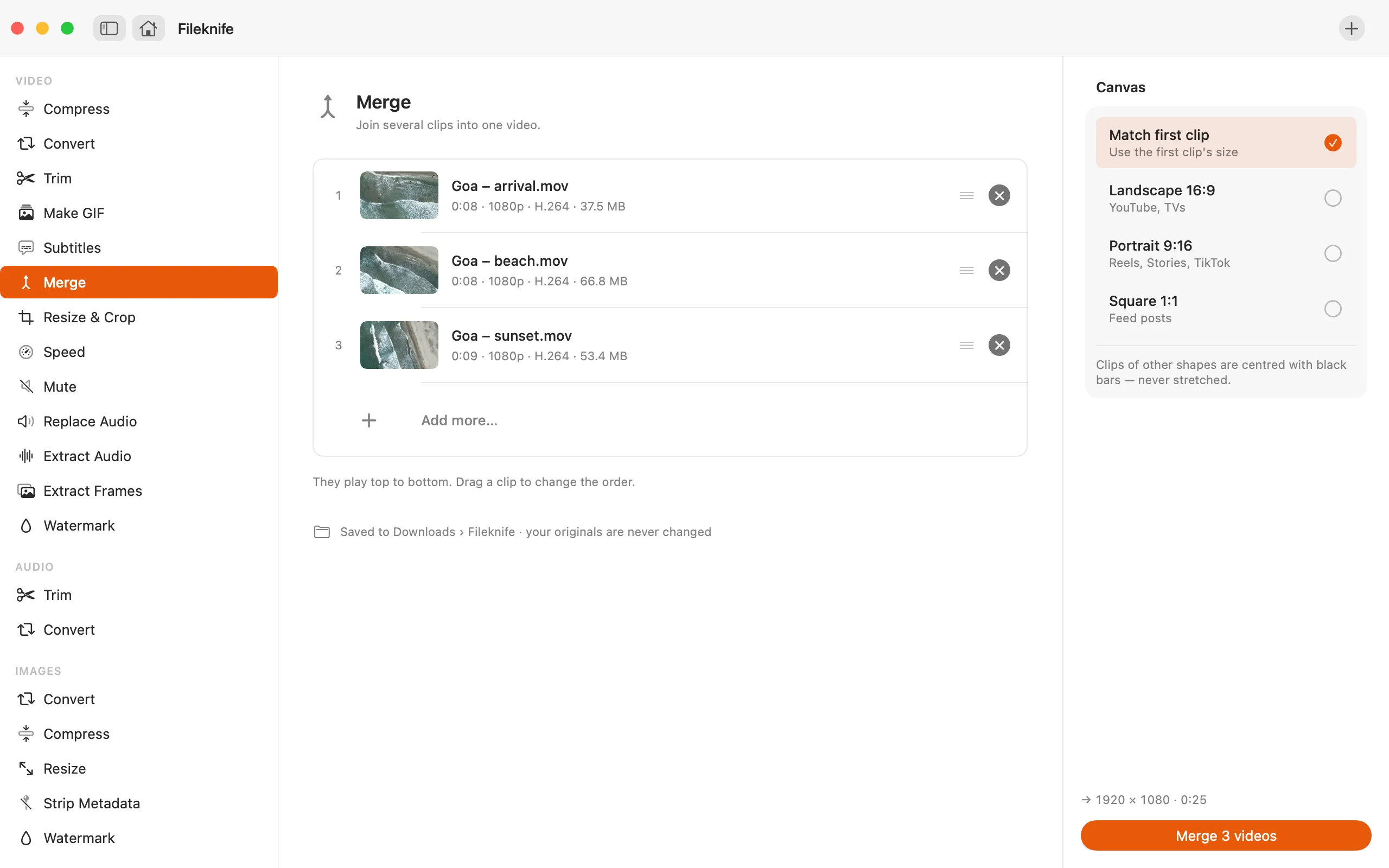Image resolution: width=1389 pixels, height=868 pixels.
Task: Remove Goa – beach.mov from the list
Action: (999, 270)
